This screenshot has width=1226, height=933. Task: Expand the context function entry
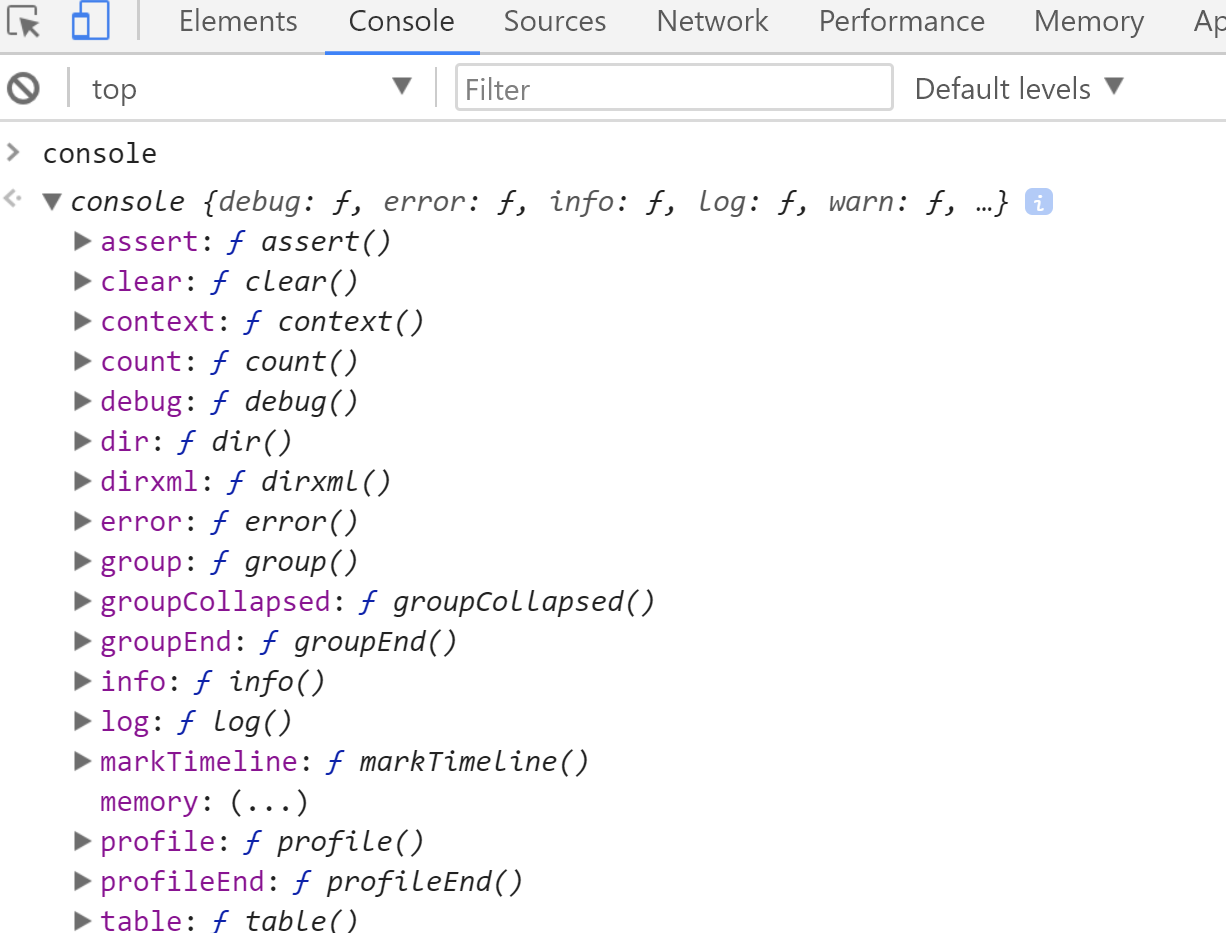[84, 321]
